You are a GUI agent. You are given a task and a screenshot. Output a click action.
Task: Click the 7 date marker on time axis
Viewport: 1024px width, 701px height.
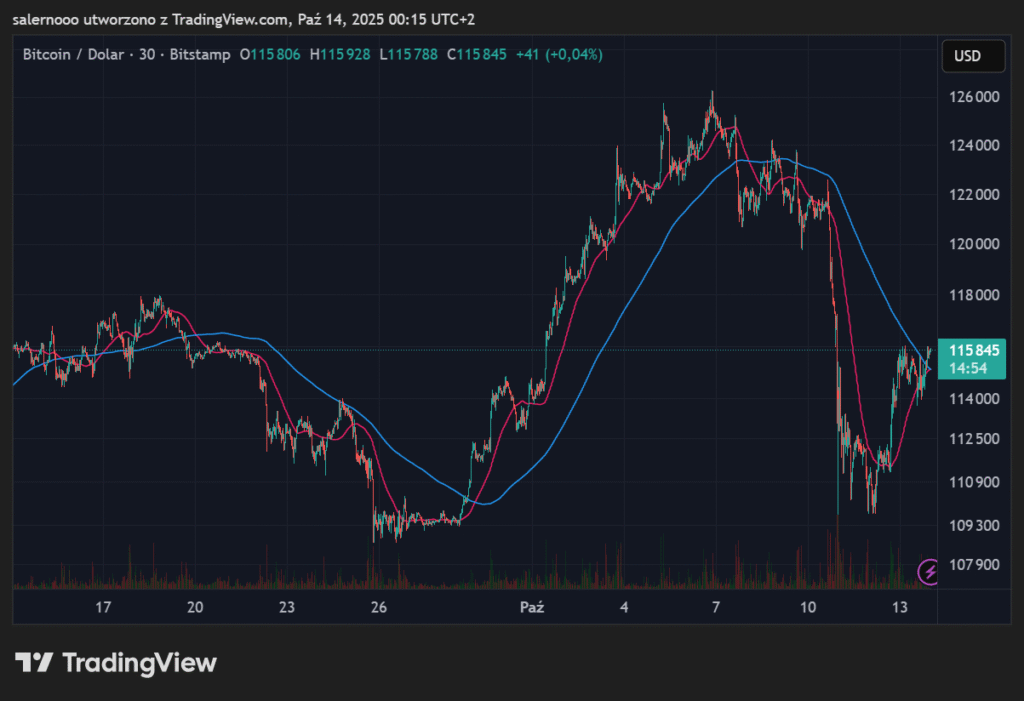click(x=716, y=607)
